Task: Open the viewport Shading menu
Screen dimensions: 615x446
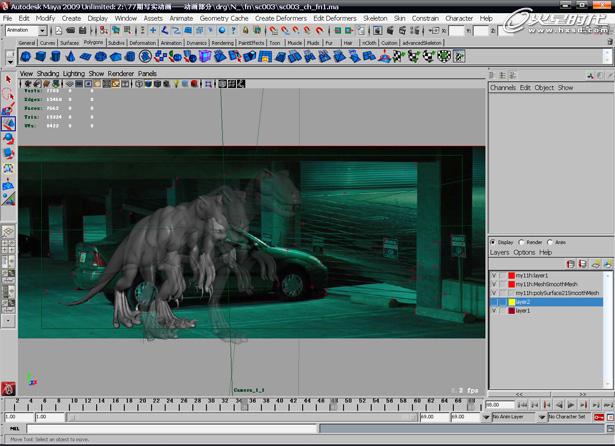Action: click(x=48, y=73)
